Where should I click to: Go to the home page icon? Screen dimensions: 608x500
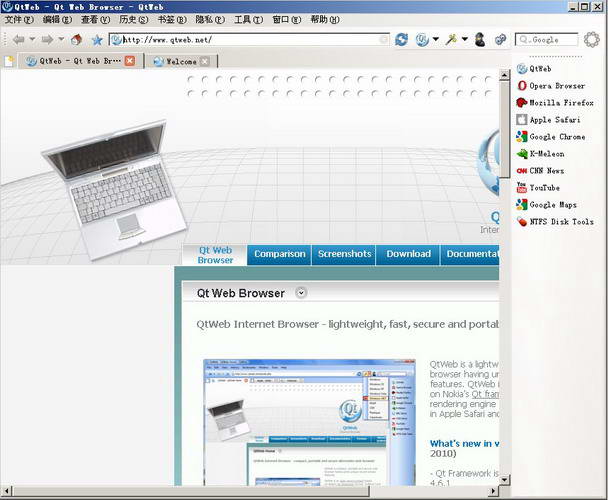tap(76, 40)
